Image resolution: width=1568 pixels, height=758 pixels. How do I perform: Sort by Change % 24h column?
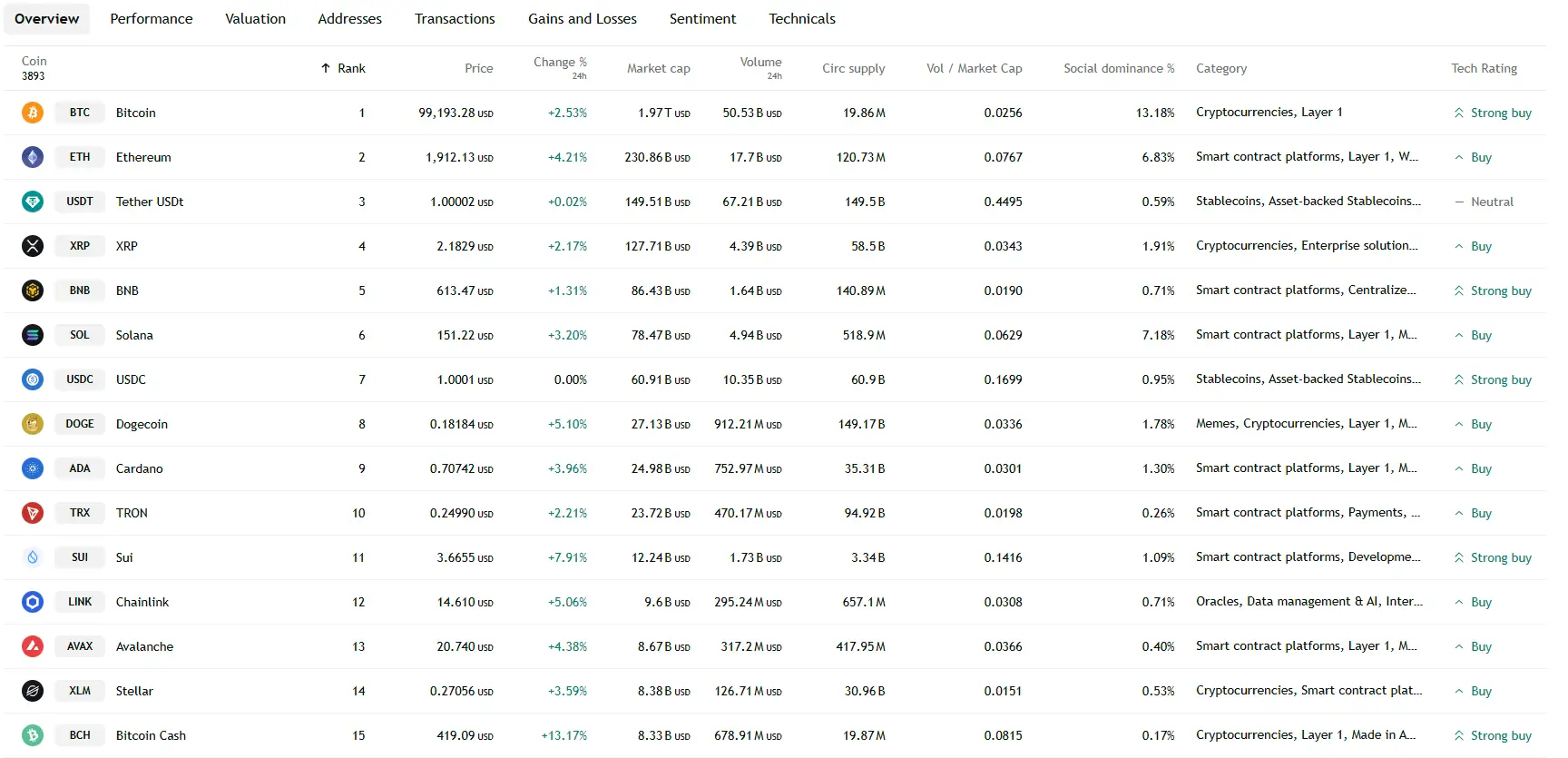pyautogui.click(x=560, y=68)
